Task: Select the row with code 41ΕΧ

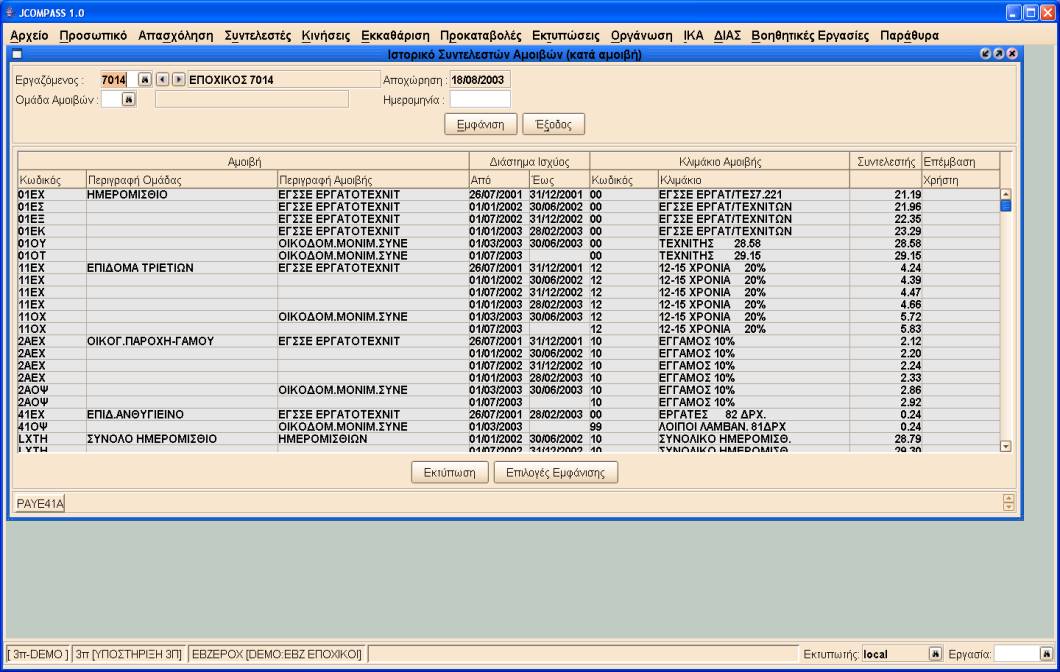Action: click(508, 414)
